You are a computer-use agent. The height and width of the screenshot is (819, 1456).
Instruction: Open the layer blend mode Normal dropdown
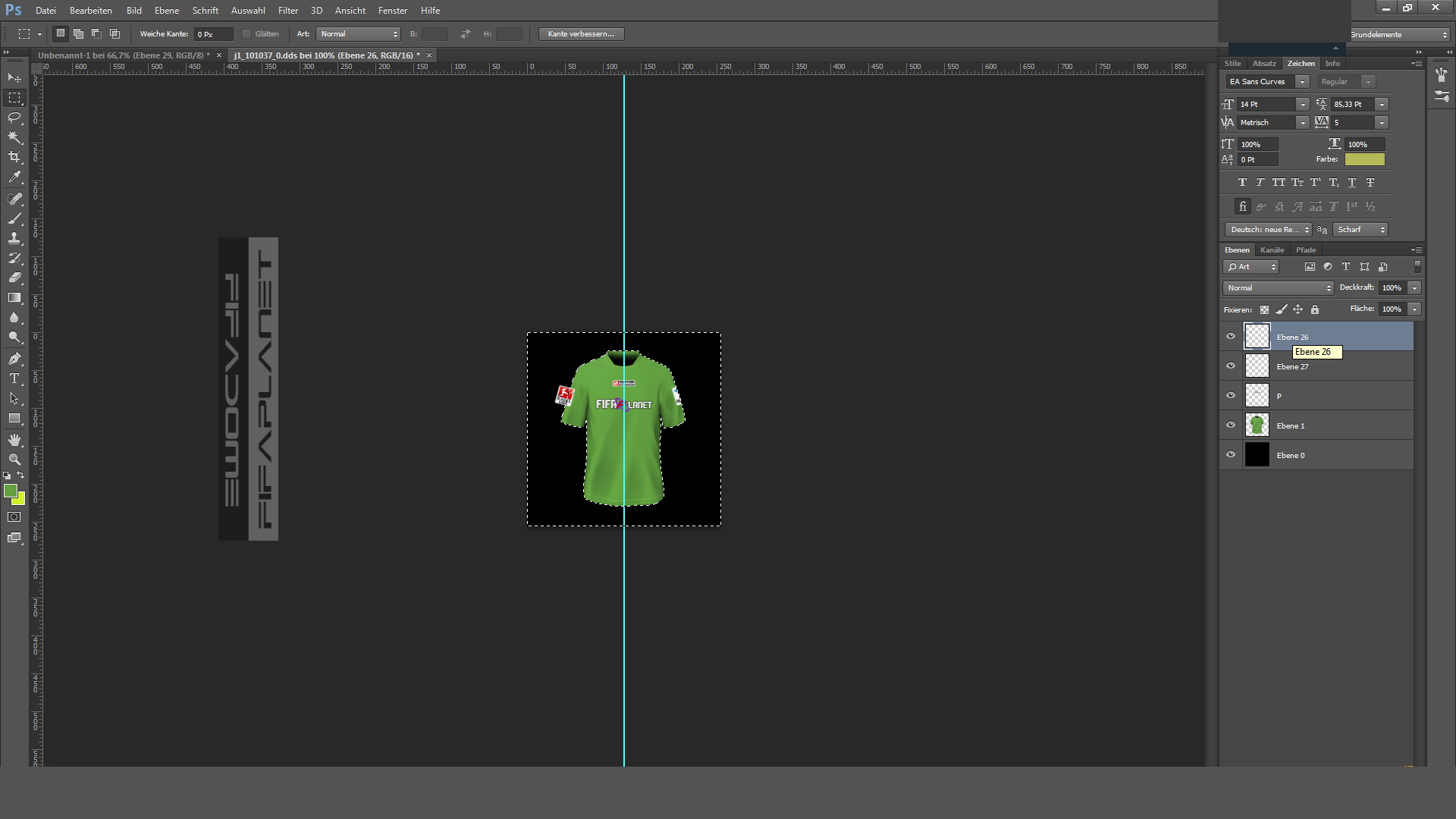(x=1278, y=288)
